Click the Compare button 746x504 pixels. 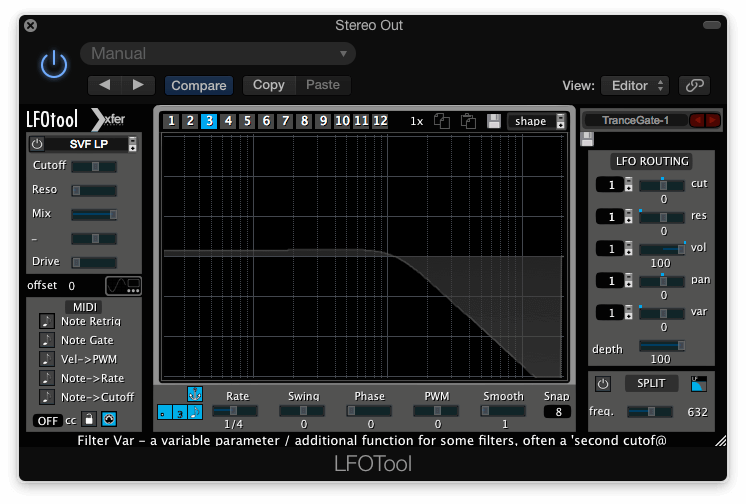(x=199, y=85)
